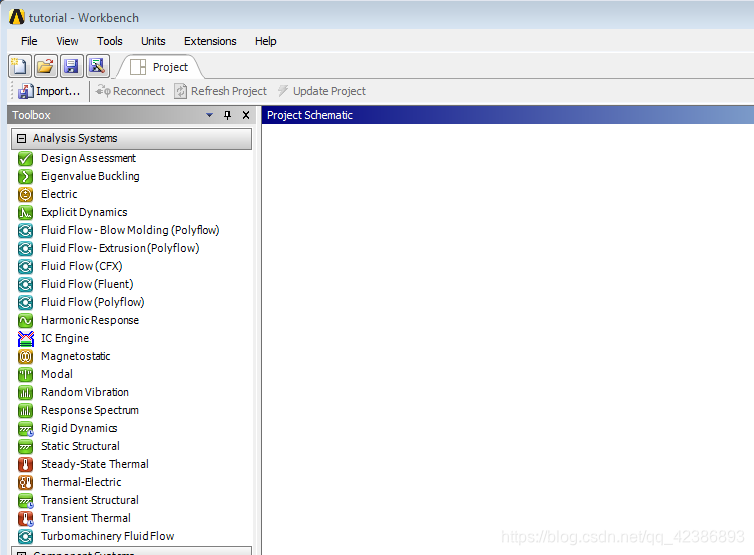Click the Electric system icon
Screen dimensions: 754x555
(x=25, y=194)
